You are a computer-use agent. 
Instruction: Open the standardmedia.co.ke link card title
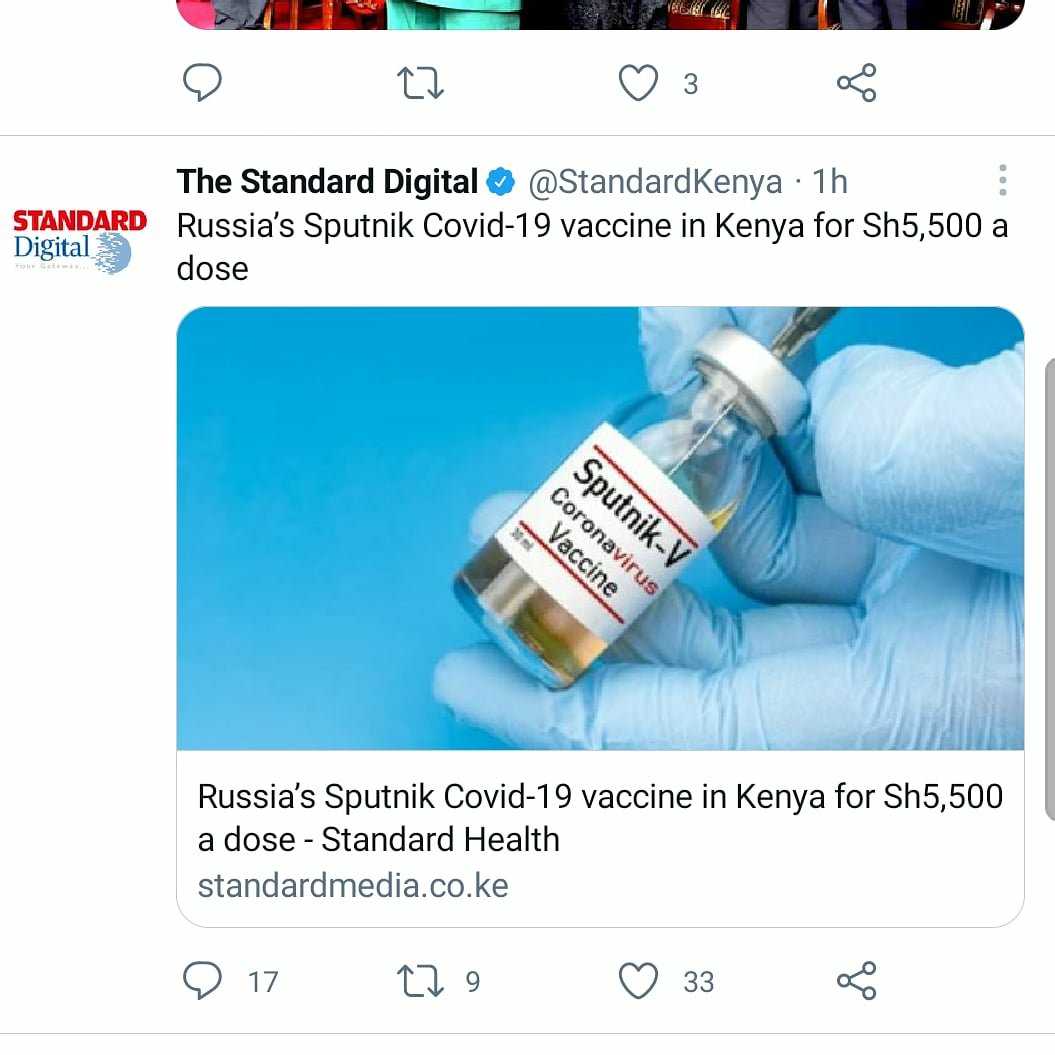(x=600, y=817)
